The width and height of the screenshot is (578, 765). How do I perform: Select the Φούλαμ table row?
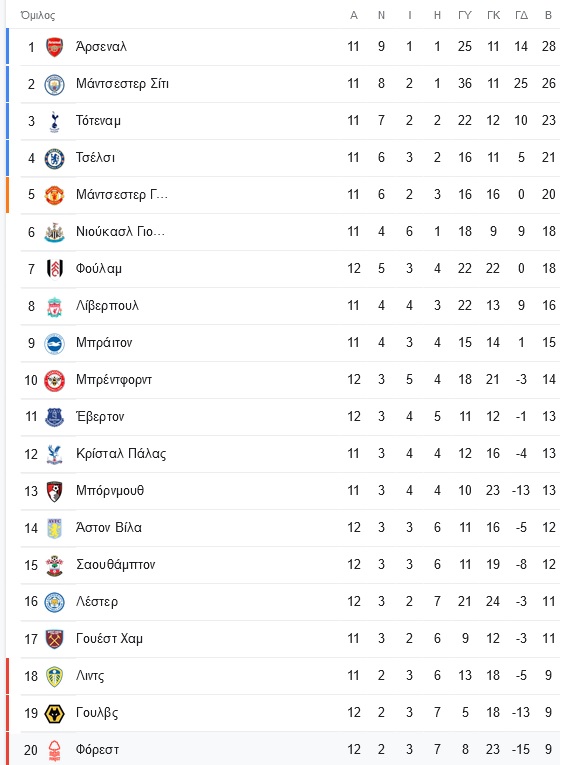pos(290,269)
